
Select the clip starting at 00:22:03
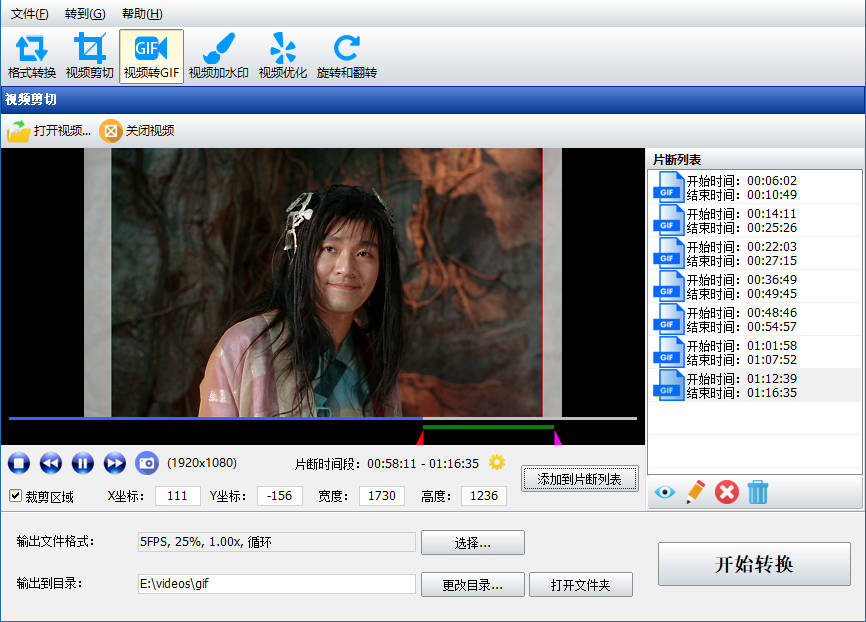tap(754, 254)
